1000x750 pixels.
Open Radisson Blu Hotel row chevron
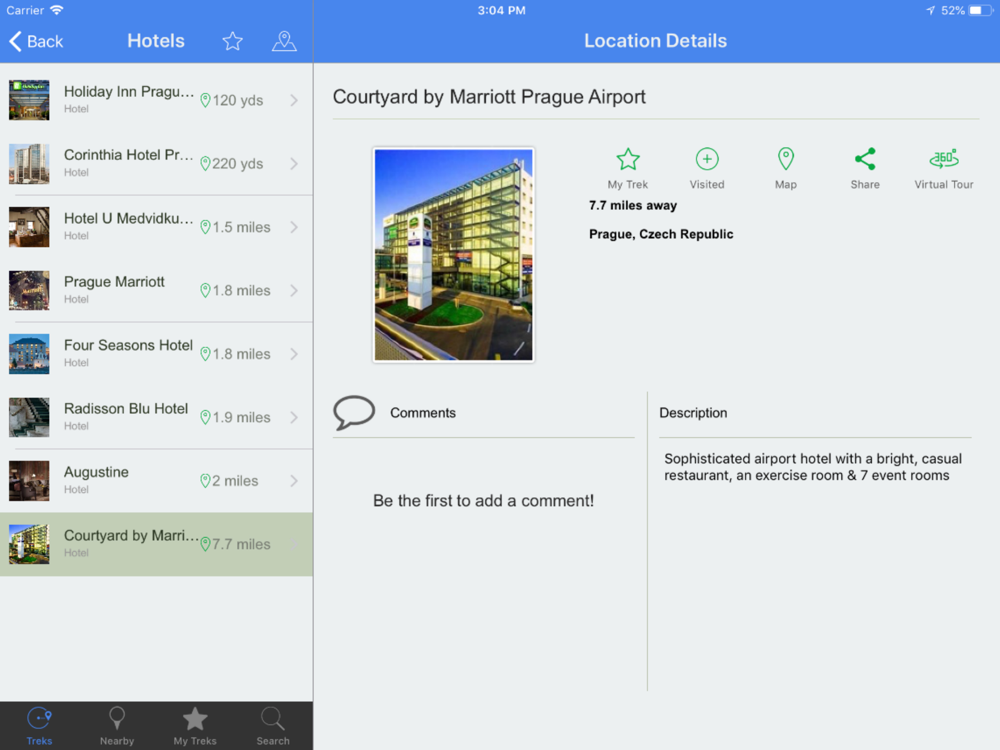pos(294,418)
